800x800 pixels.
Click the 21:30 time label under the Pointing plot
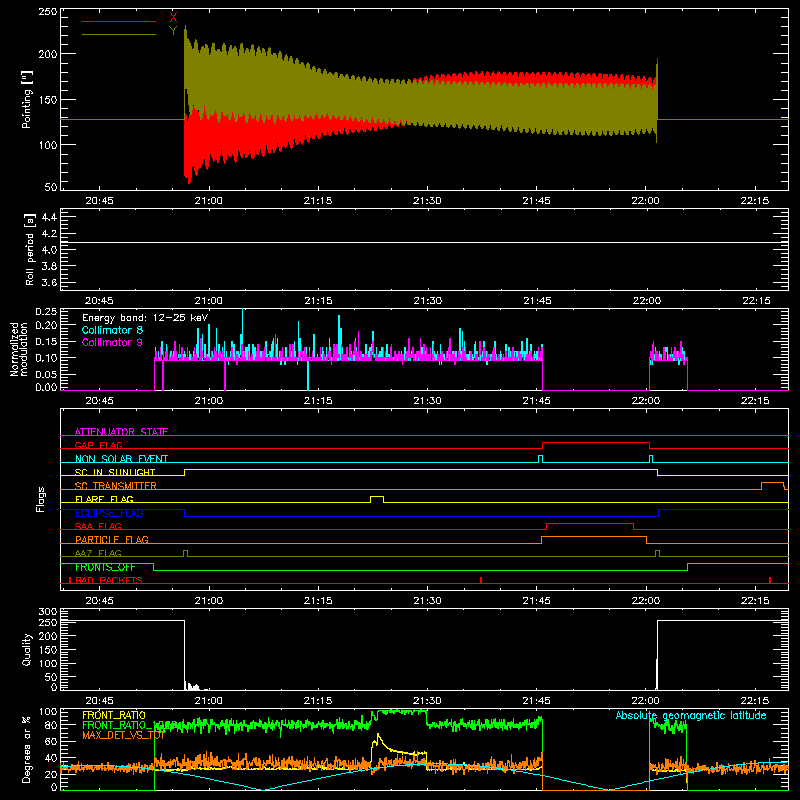click(427, 201)
